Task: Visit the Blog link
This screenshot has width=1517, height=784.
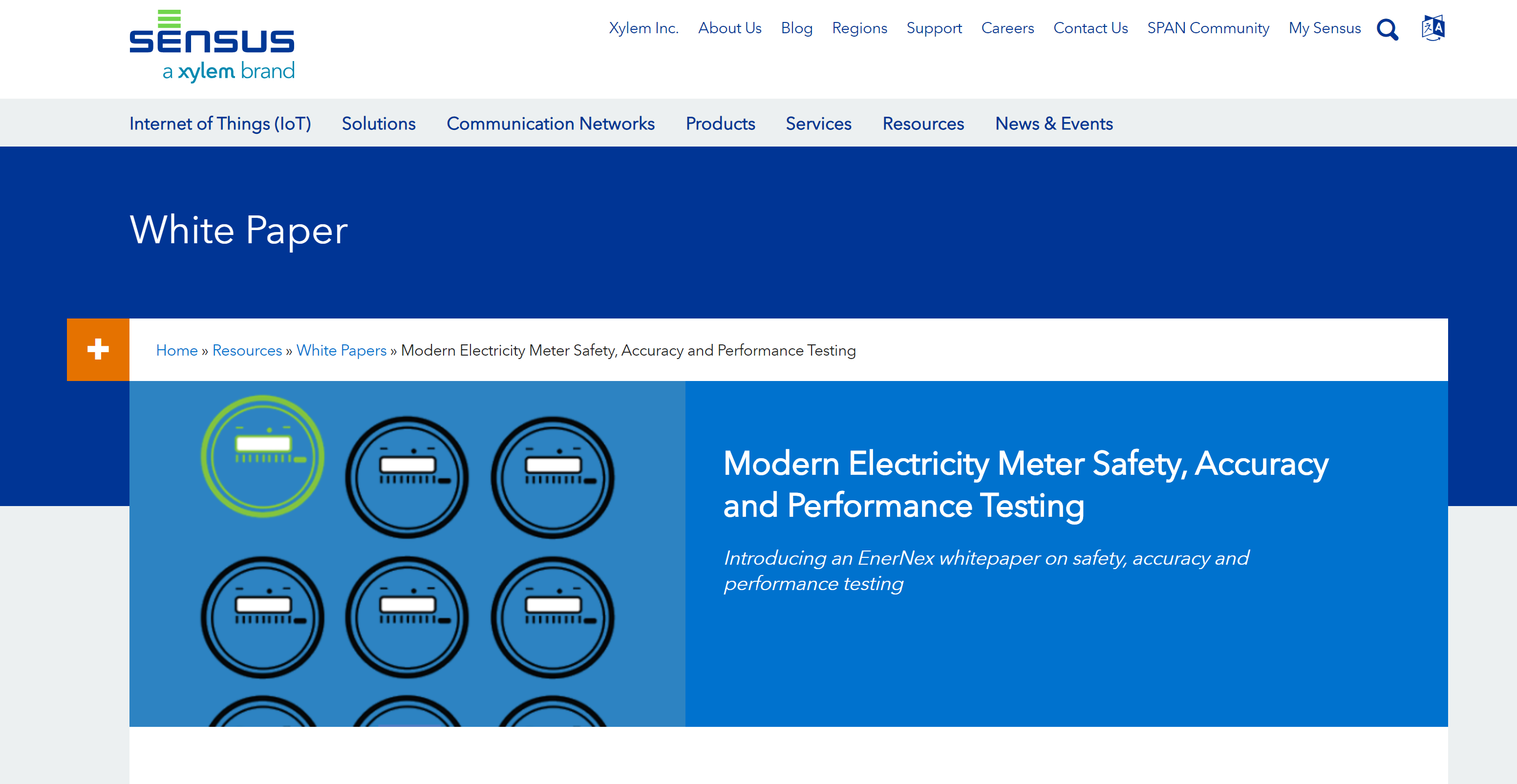Action: 797,28
